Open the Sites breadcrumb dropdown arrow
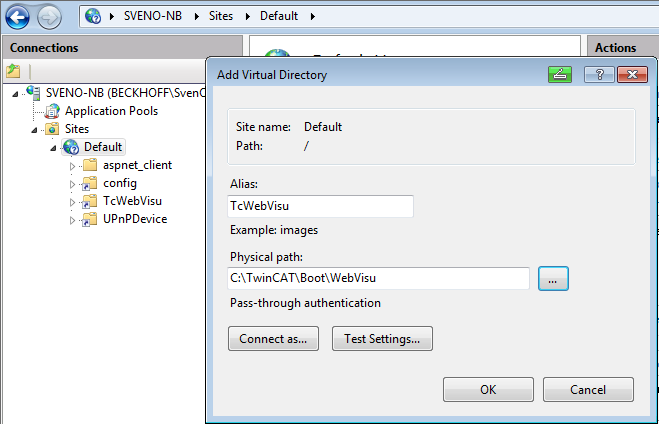The height and width of the screenshot is (424, 659). (248, 16)
